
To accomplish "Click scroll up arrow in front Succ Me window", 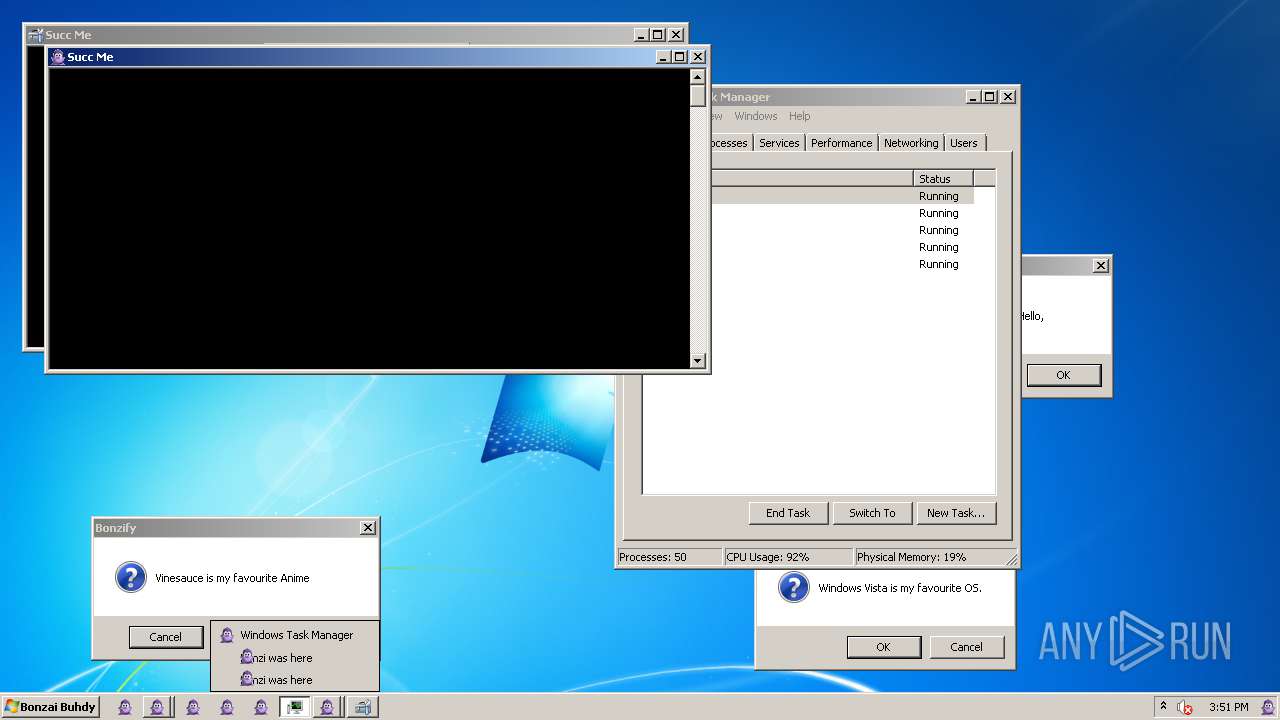I will [698, 76].
